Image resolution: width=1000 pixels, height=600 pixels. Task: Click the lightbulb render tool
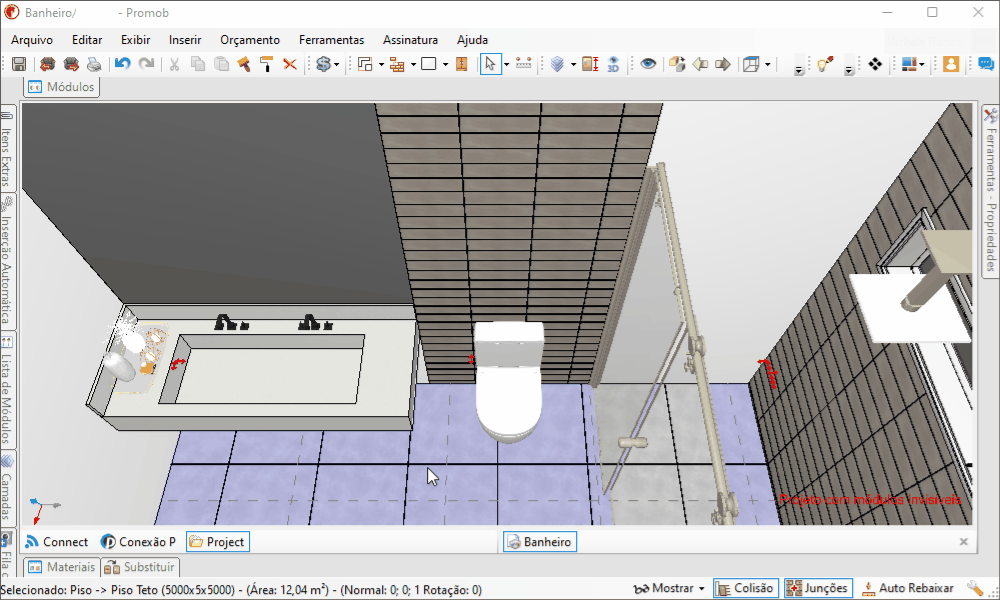(825, 64)
